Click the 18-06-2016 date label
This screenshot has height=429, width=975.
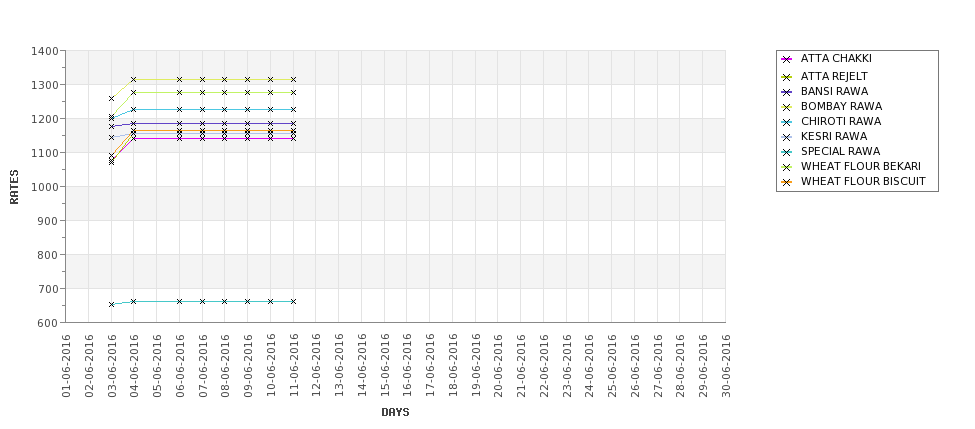click(x=453, y=366)
